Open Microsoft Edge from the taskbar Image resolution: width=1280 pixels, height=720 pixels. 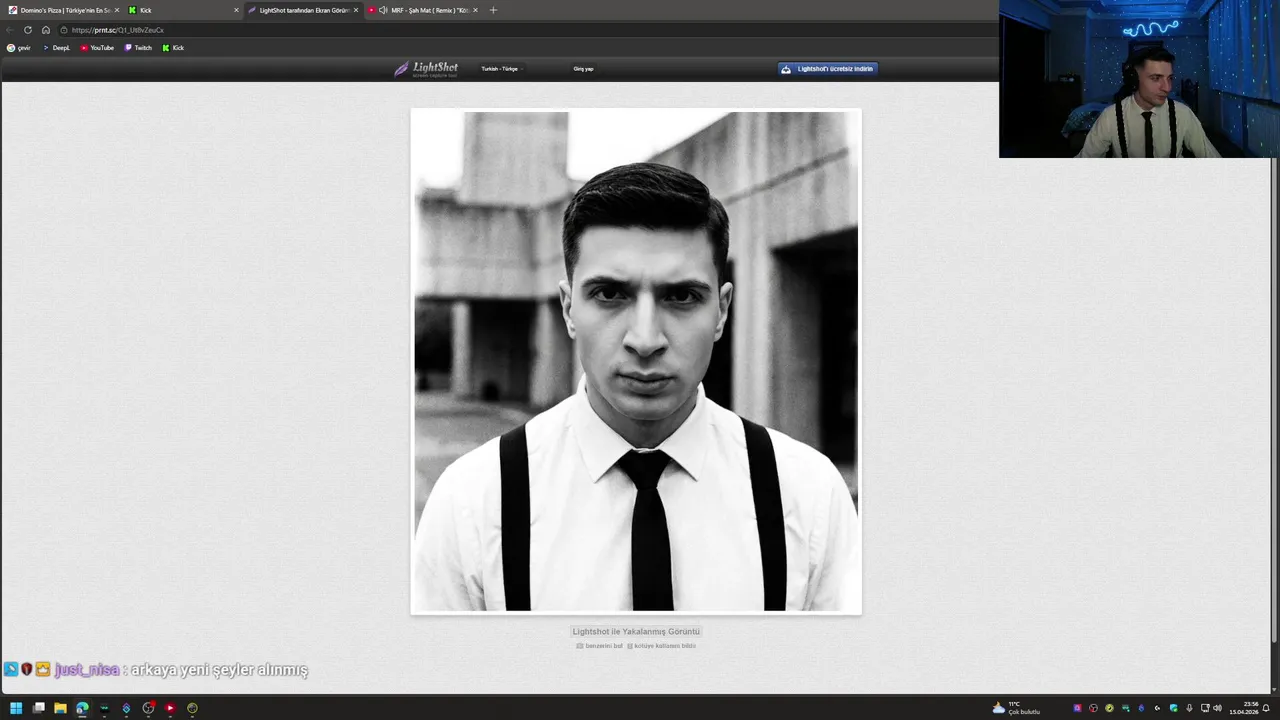point(82,708)
